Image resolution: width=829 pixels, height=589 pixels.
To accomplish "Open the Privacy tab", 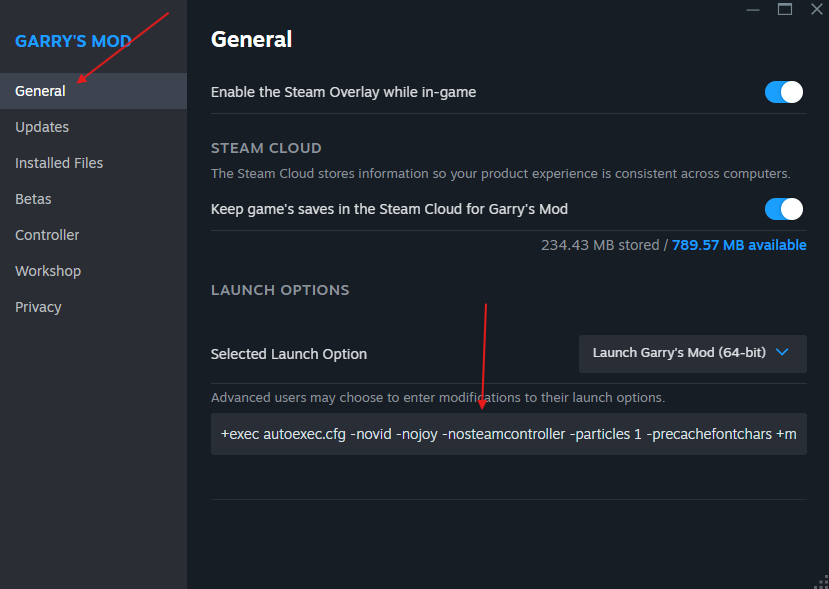I will coord(38,307).
